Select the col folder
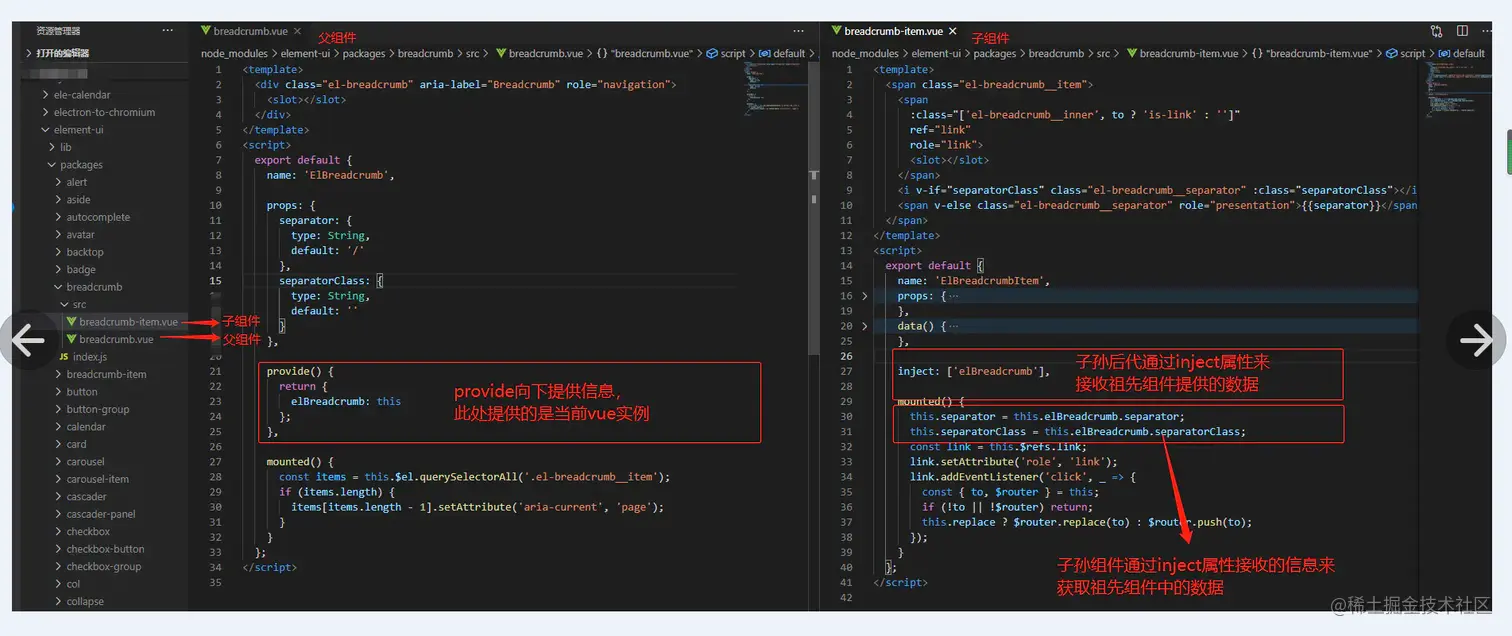The width and height of the screenshot is (1512, 636). (73, 584)
